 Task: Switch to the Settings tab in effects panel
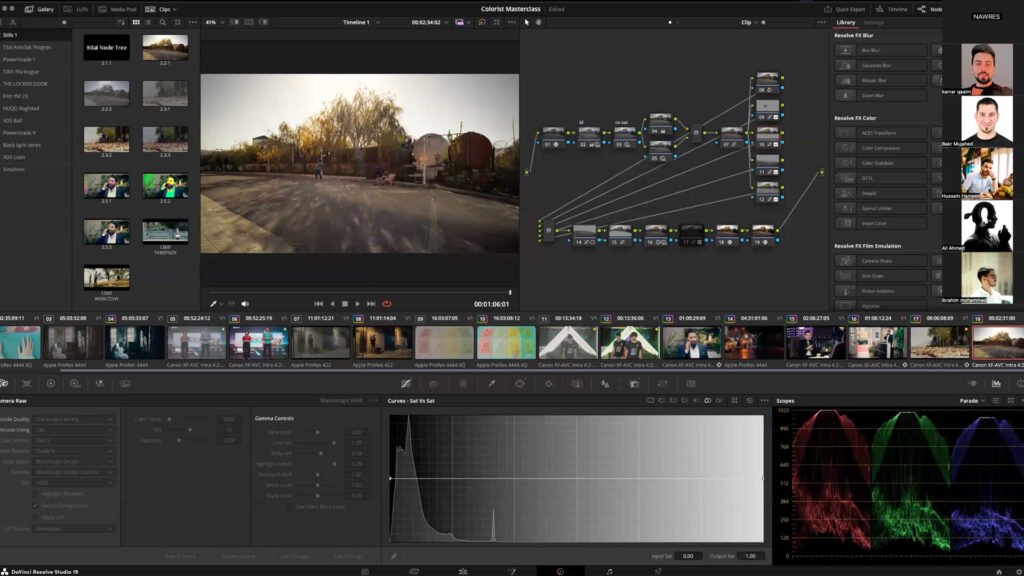pyautogui.click(x=874, y=22)
